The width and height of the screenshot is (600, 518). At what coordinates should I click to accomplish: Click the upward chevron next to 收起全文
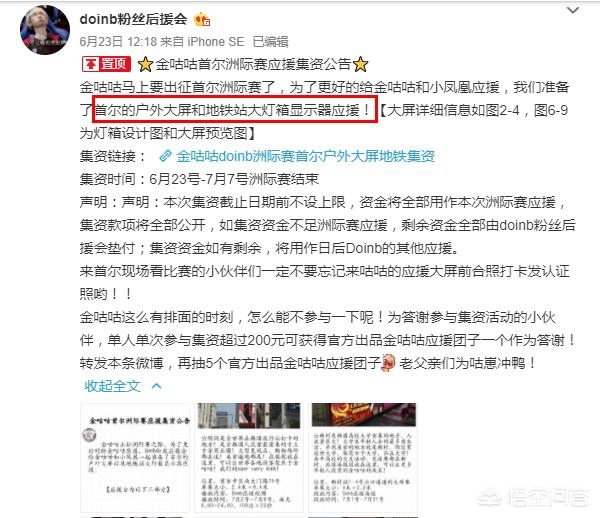157,386
